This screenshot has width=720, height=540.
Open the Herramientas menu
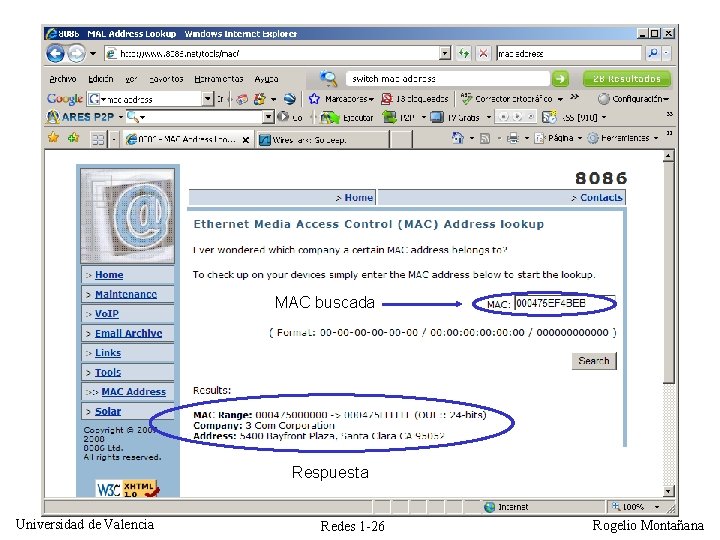pyautogui.click(x=219, y=79)
